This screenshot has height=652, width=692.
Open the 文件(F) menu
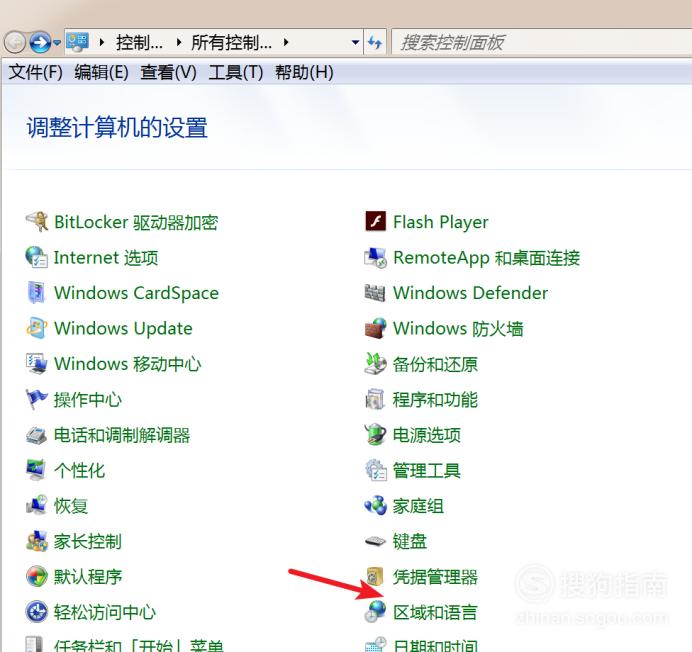[36, 72]
